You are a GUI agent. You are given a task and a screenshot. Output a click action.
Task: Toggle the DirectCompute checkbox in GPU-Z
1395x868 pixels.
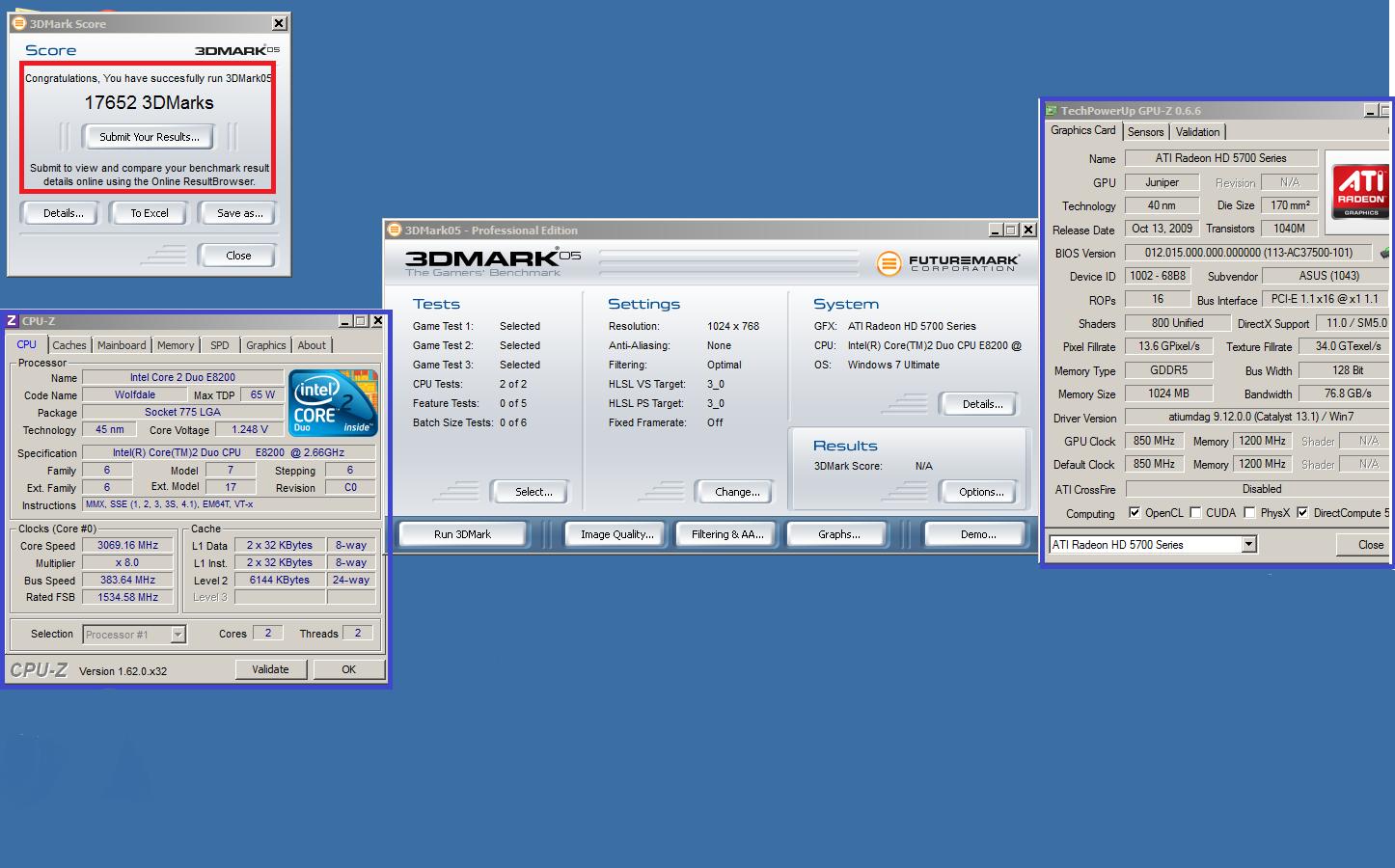click(1302, 512)
